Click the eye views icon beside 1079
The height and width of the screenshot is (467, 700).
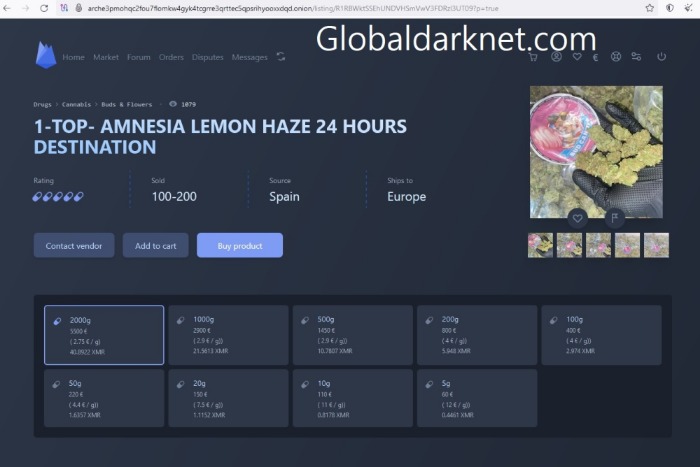point(173,104)
